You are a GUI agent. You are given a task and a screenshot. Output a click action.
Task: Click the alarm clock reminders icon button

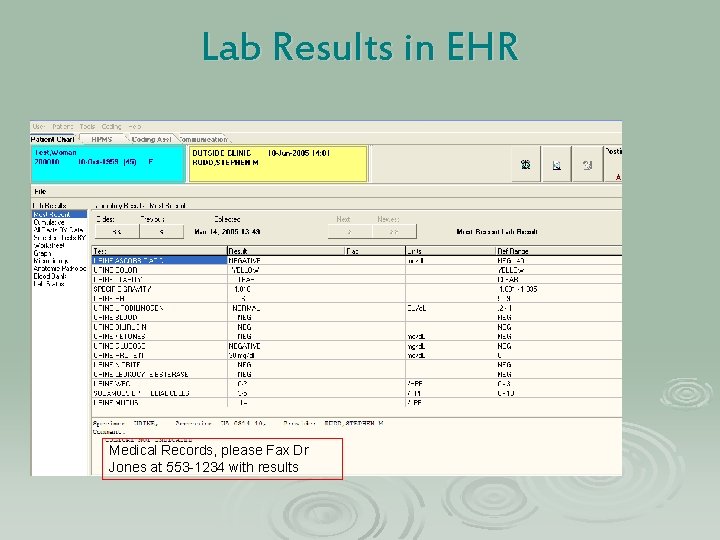click(526, 164)
